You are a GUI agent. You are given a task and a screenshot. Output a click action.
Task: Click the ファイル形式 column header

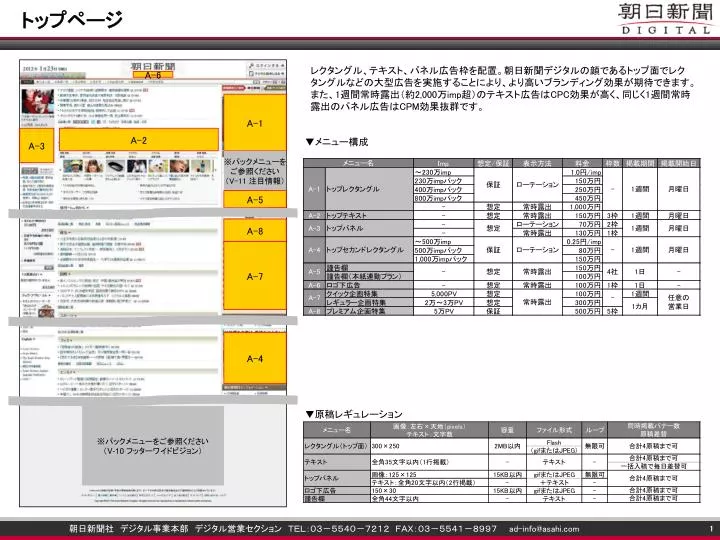pyautogui.click(x=554, y=430)
